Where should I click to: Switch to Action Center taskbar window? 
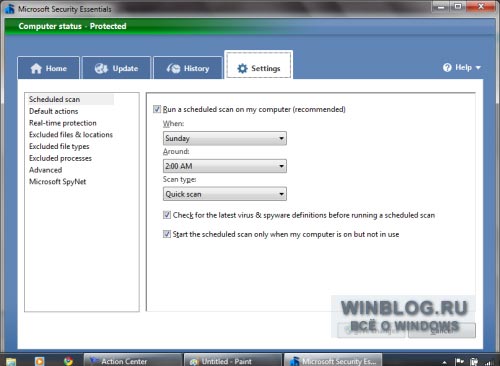point(133,361)
